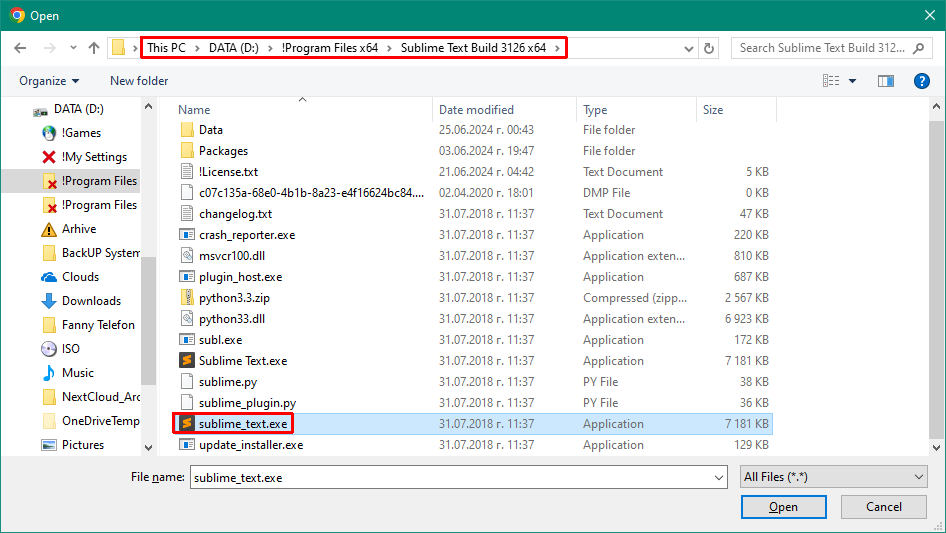This screenshot has width=946, height=533.
Task: Open the All Files type filter
Action: click(x=833, y=477)
